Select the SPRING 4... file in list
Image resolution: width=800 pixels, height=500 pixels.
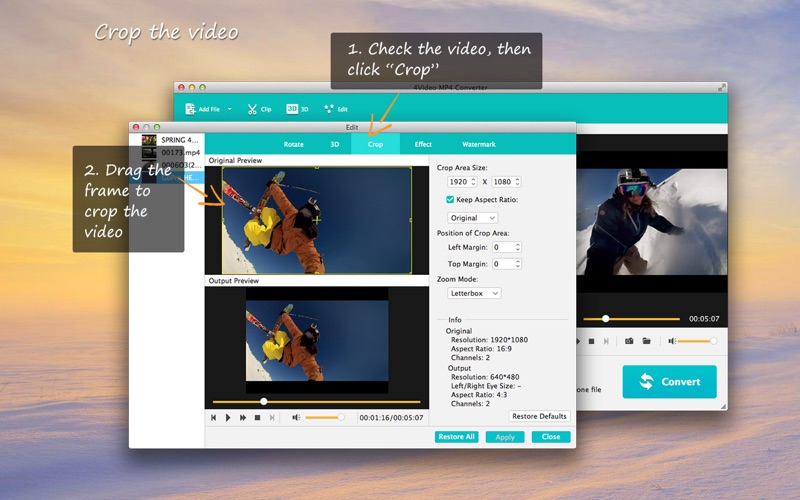pyautogui.click(x=180, y=140)
